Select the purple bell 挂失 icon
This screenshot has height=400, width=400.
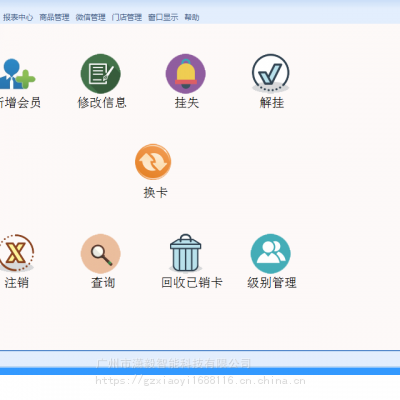tap(186, 74)
